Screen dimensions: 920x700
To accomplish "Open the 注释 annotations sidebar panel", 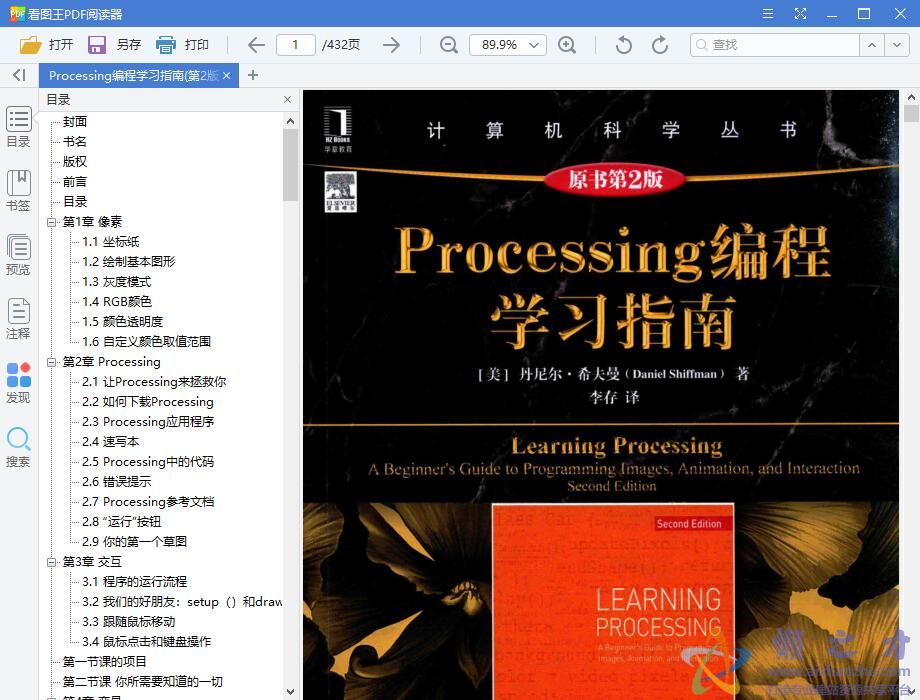I will coord(18,319).
